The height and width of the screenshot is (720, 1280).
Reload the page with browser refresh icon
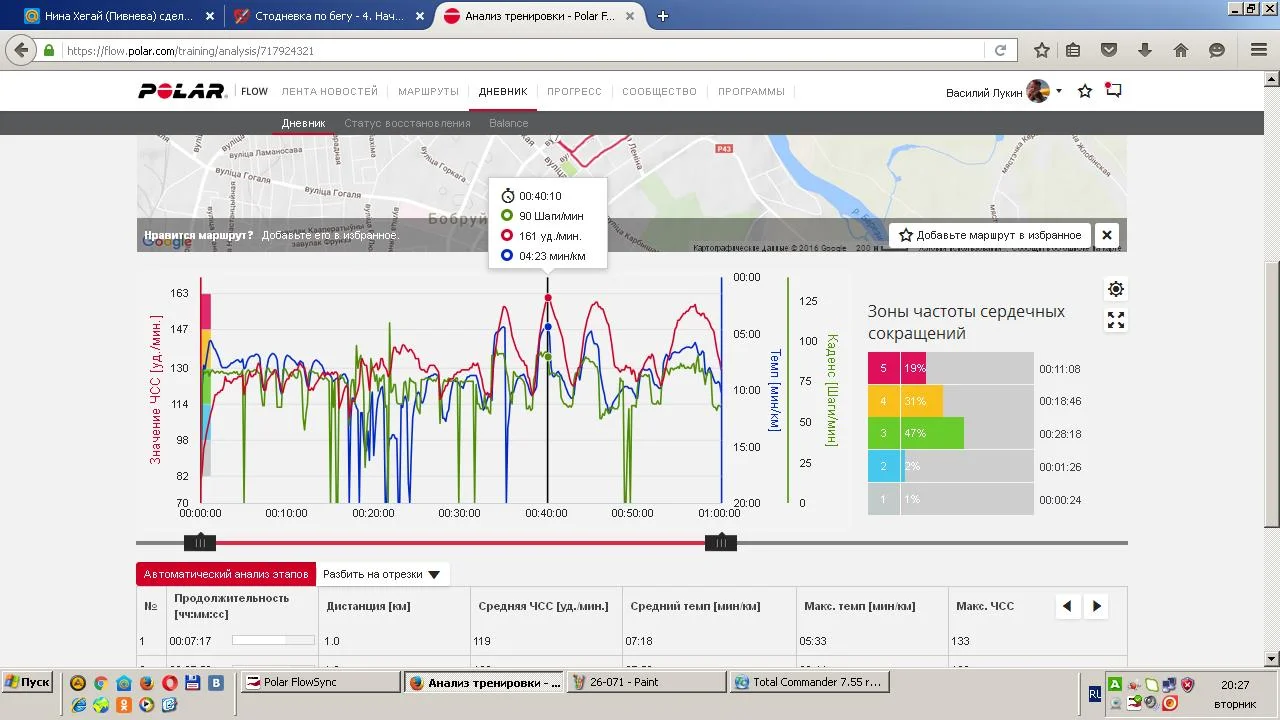coord(1000,50)
